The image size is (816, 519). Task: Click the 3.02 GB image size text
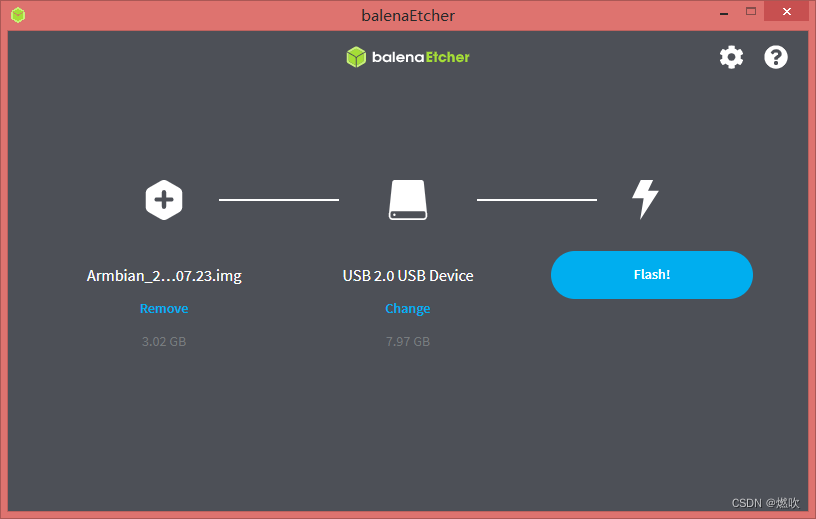tap(164, 341)
